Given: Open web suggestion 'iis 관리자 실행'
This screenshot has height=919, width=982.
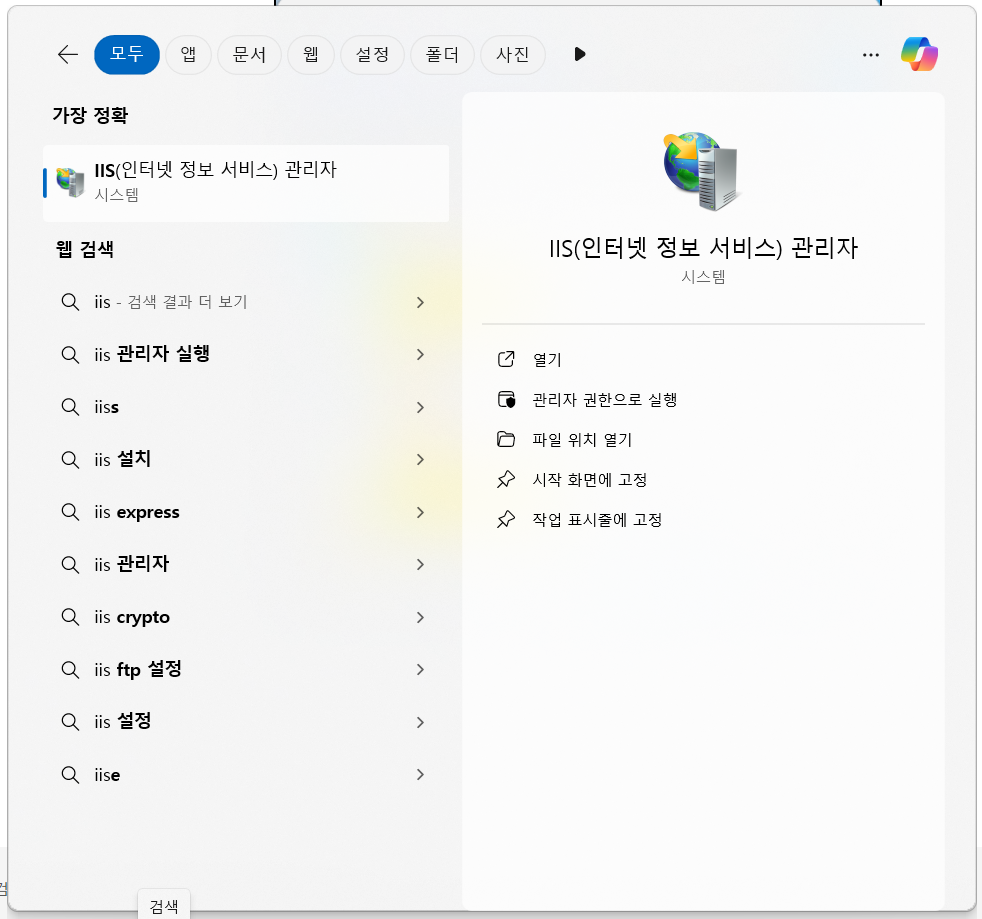Looking at the screenshot, I should 246,355.
